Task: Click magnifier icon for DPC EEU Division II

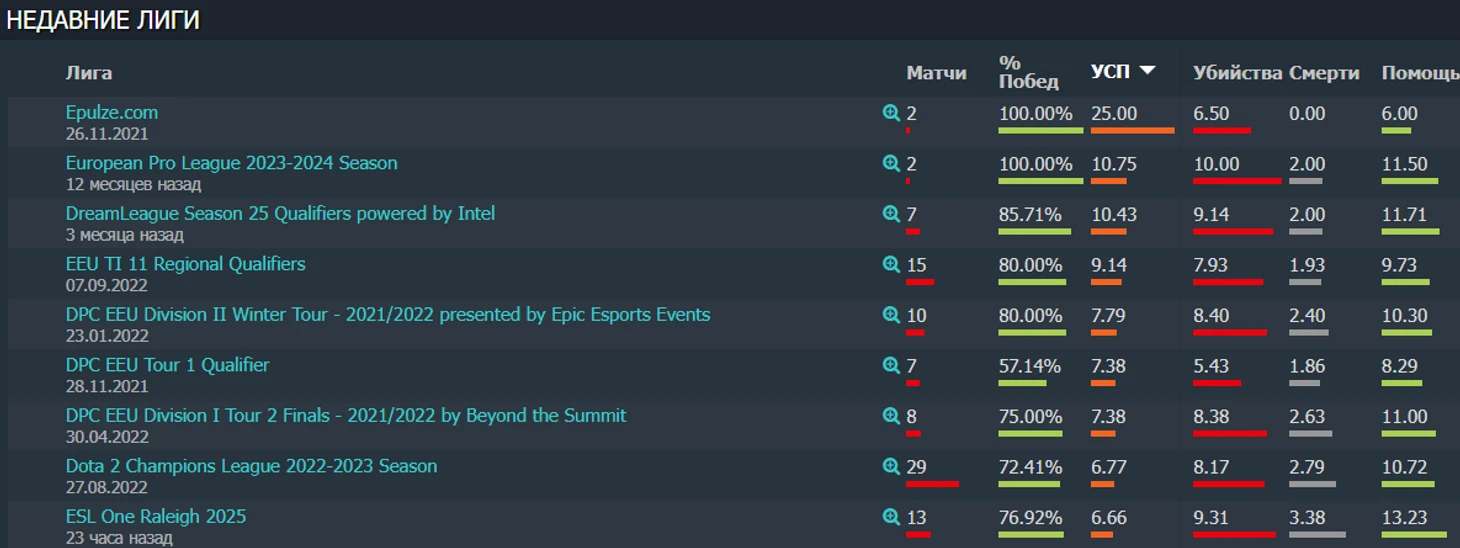Action: [x=891, y=315]
